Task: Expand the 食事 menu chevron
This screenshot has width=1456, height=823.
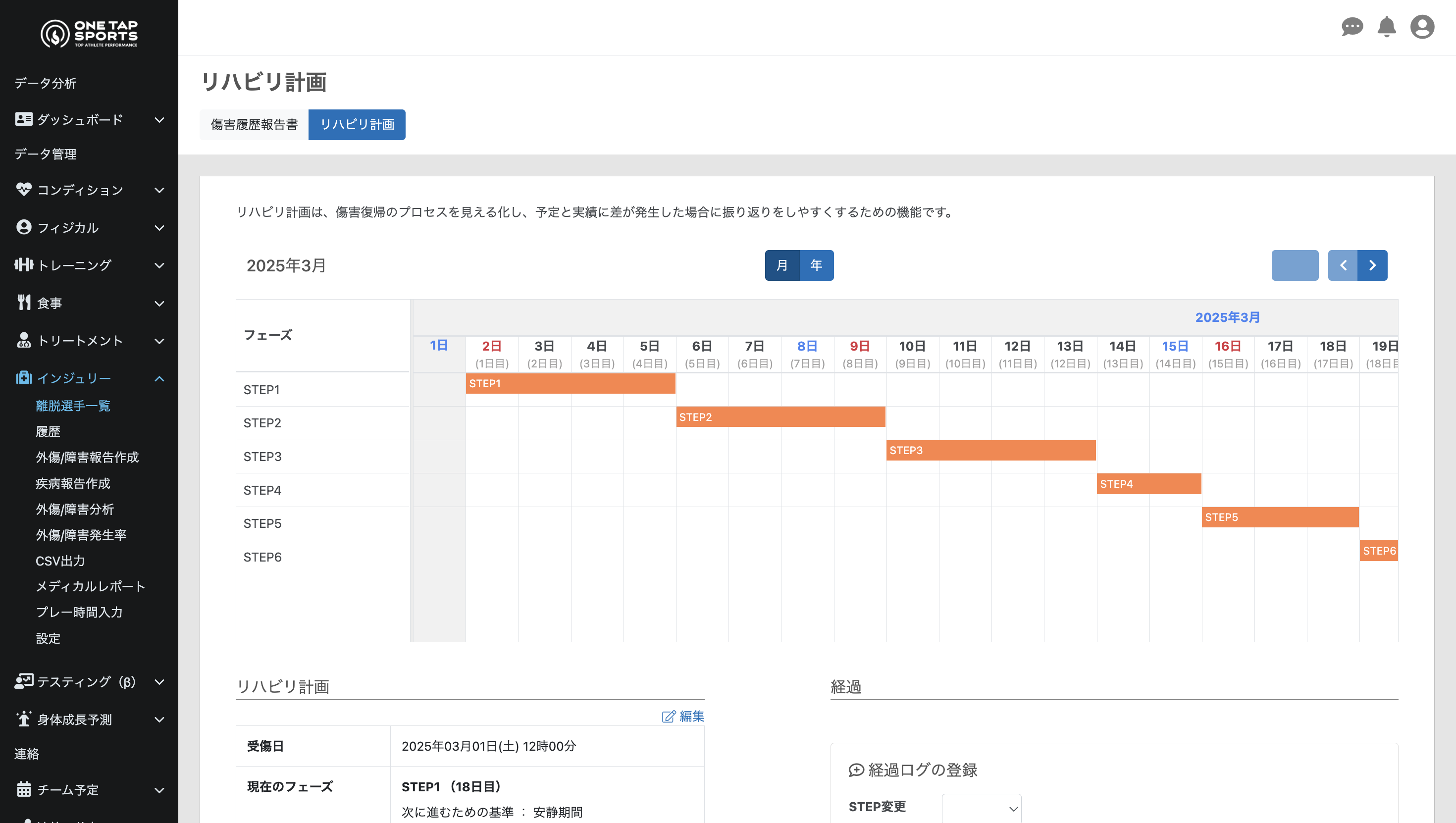Action: tap(159, 303)
